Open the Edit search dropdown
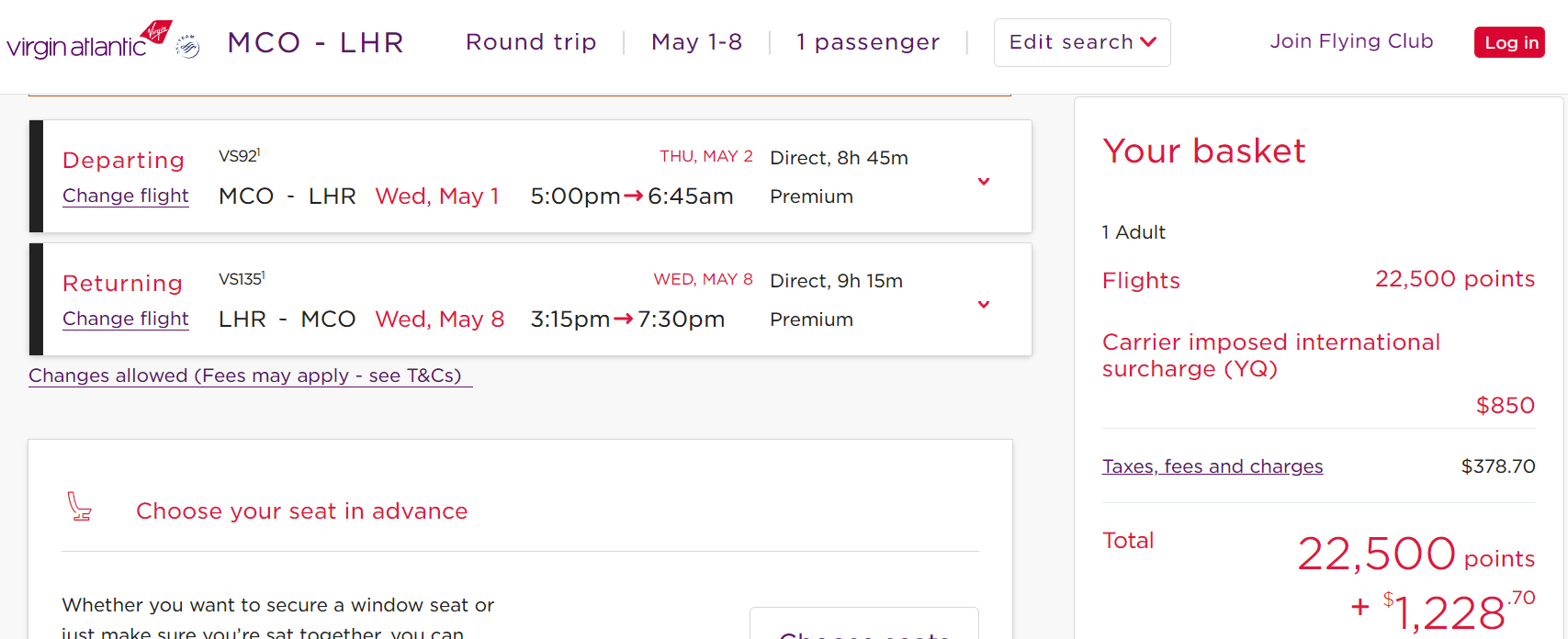1568x639 pixels. [x=1082, y=42]
